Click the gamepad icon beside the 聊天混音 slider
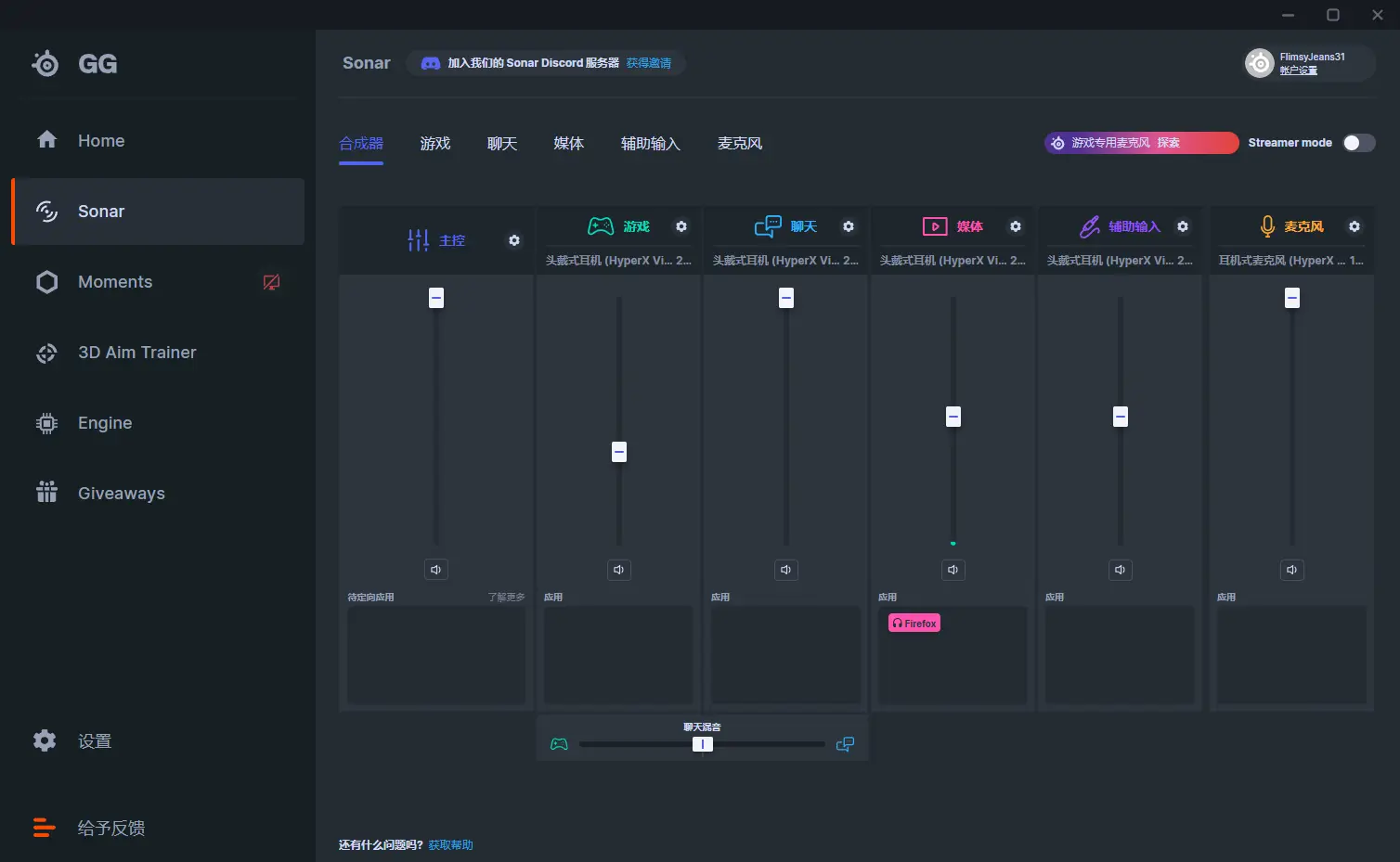This screenshot has width=1400, height=862. click(x=559, y=743)
